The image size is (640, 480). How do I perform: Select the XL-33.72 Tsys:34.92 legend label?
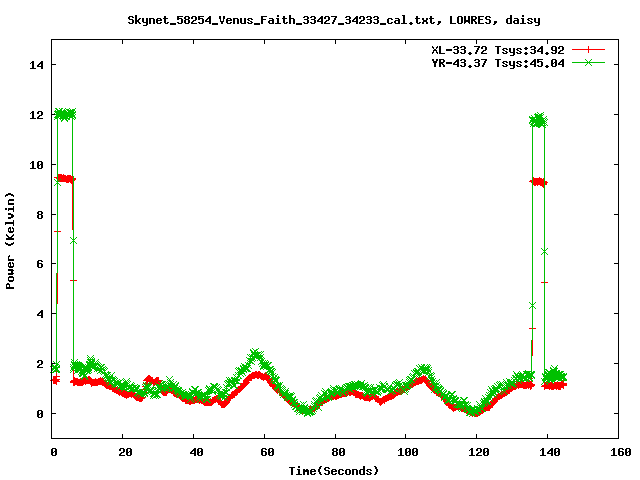[x=498, y=50]
